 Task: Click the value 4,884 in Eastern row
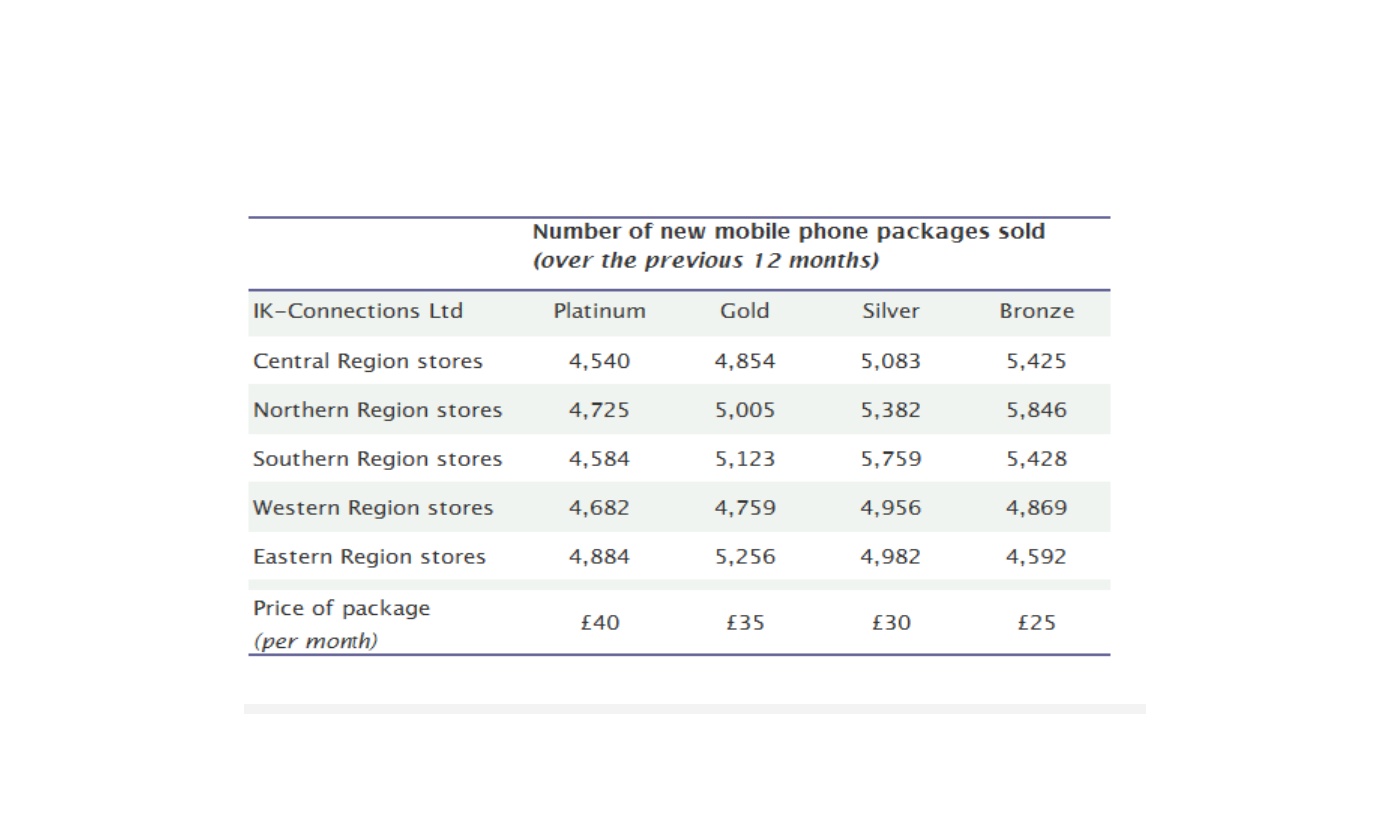(599, 557)
